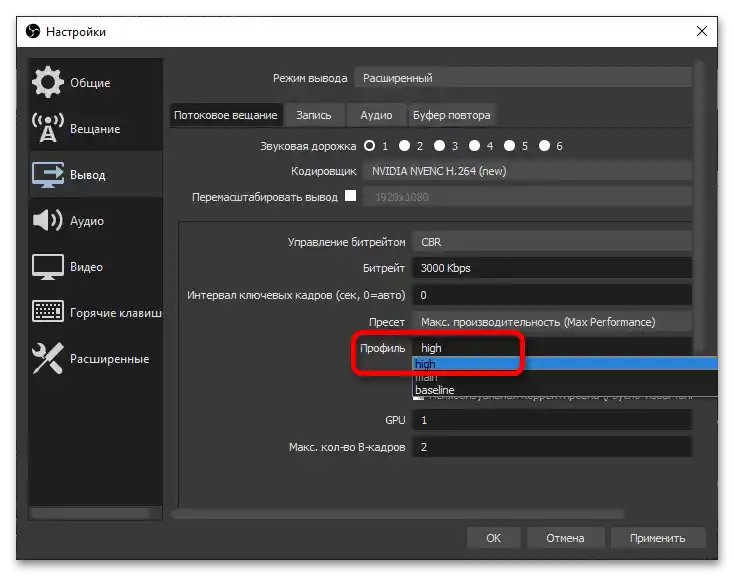Select audio track 3 radio button

439,146
